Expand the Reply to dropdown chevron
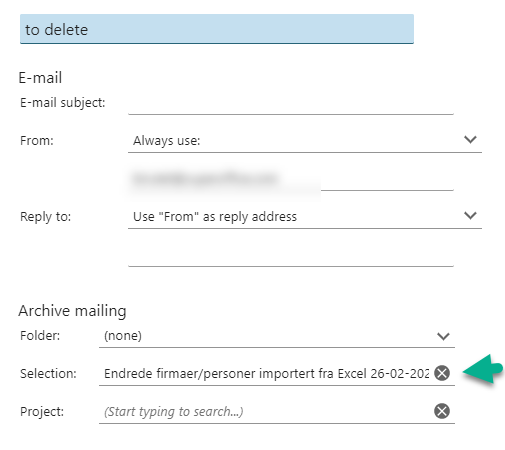The image size is (505, 450). tap(470, 216)
